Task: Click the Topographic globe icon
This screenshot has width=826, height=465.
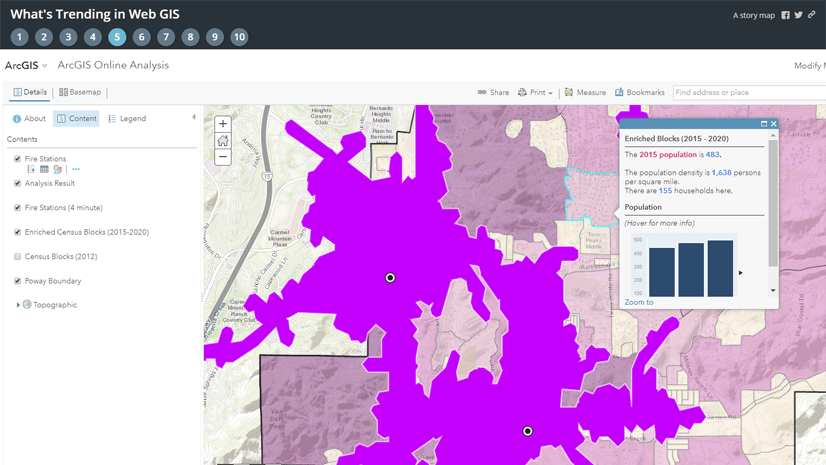Action: tap(27, 304)
